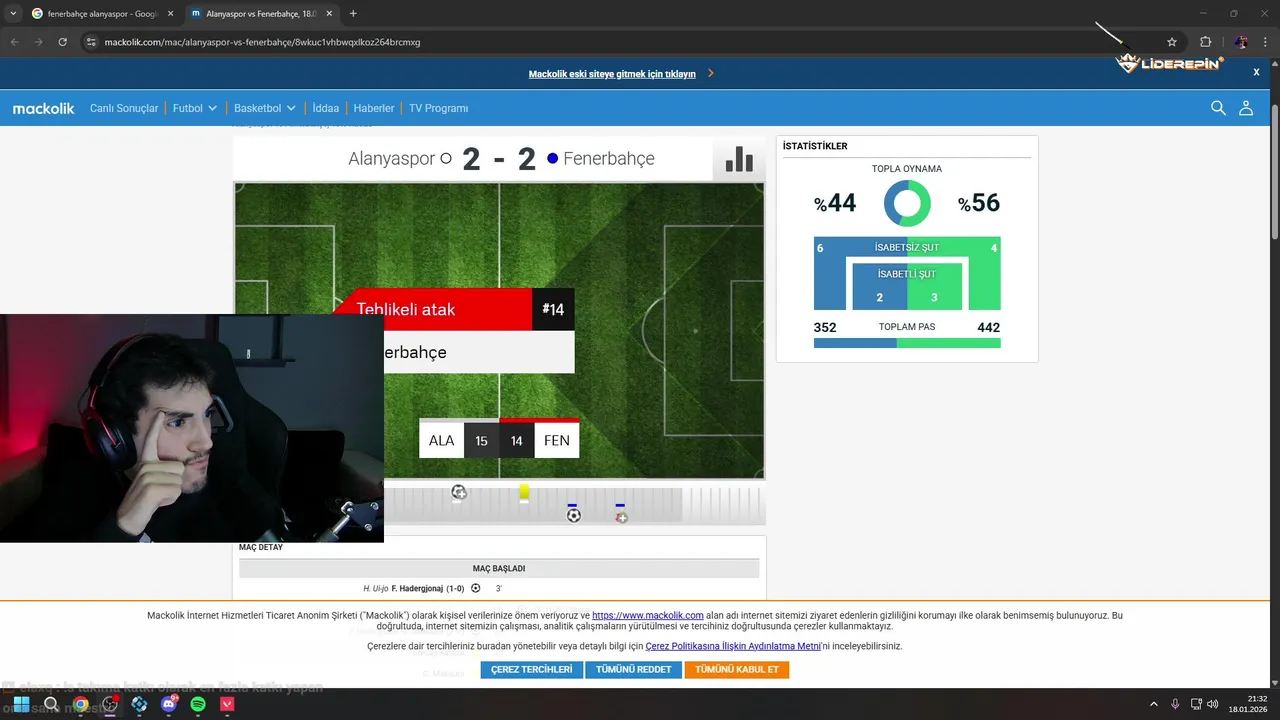Click the MAÇ BAŞLADI row
Screen dimensions: 1280x720
(x=499, y=568)
